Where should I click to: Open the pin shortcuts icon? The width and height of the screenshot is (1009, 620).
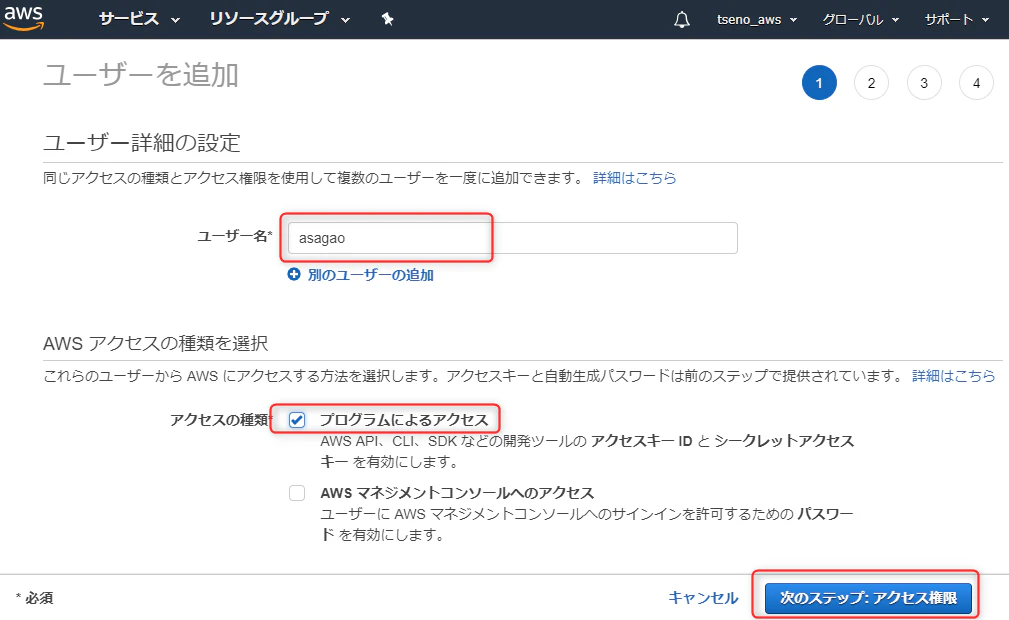(x=387, y=19)
